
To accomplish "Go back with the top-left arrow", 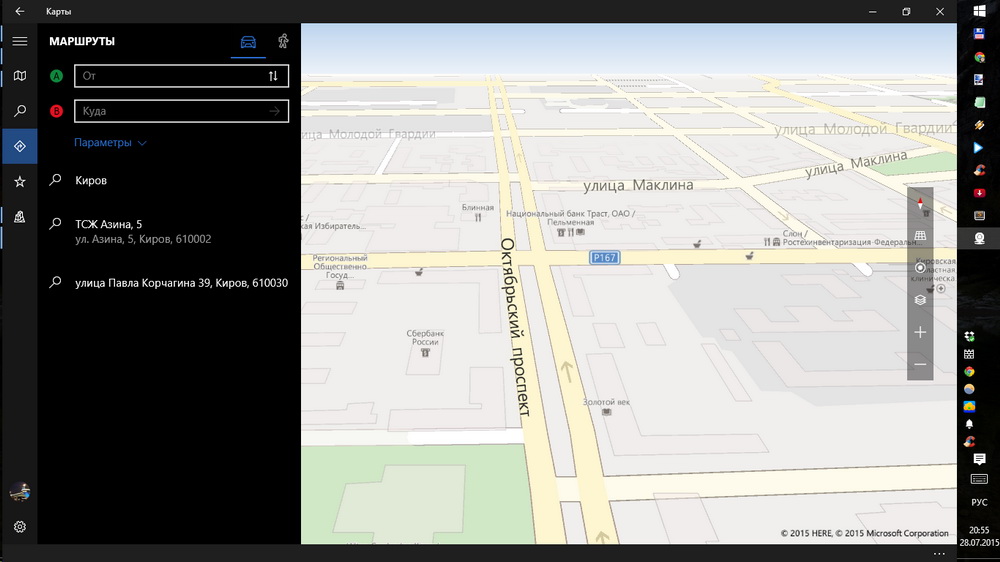I will (20, 11).
